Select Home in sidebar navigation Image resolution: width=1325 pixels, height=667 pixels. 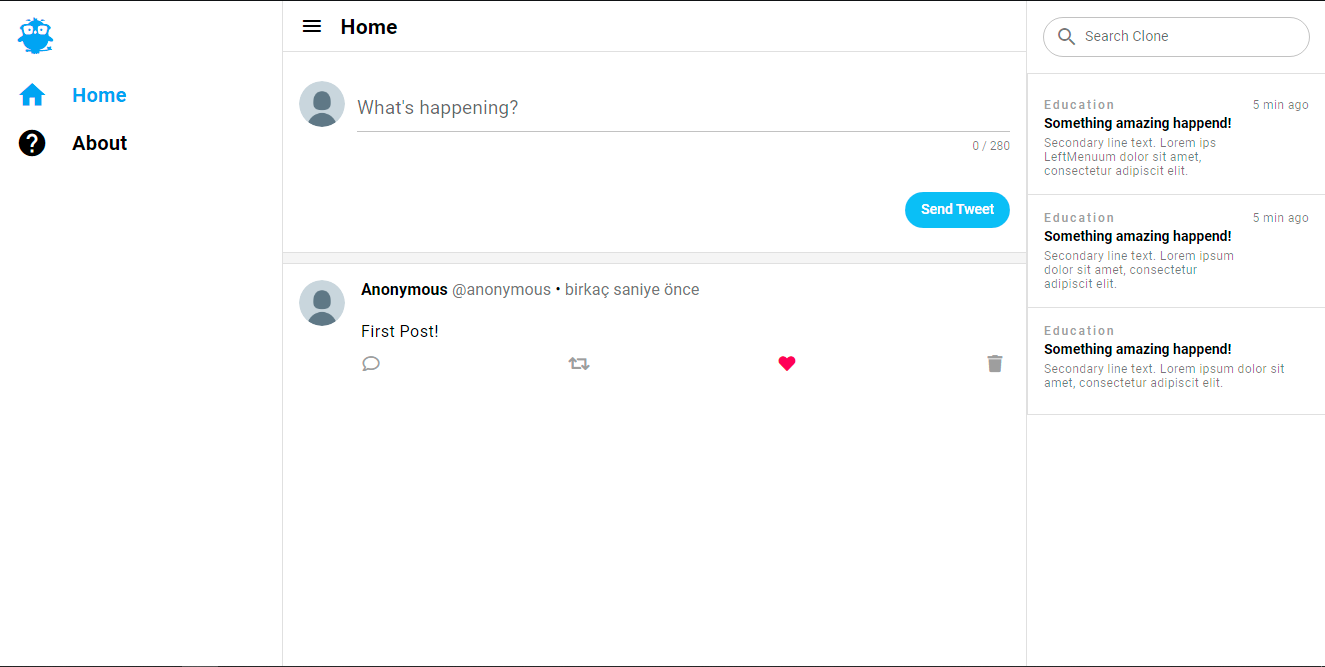pyautogui.click(x=99, y=95)
